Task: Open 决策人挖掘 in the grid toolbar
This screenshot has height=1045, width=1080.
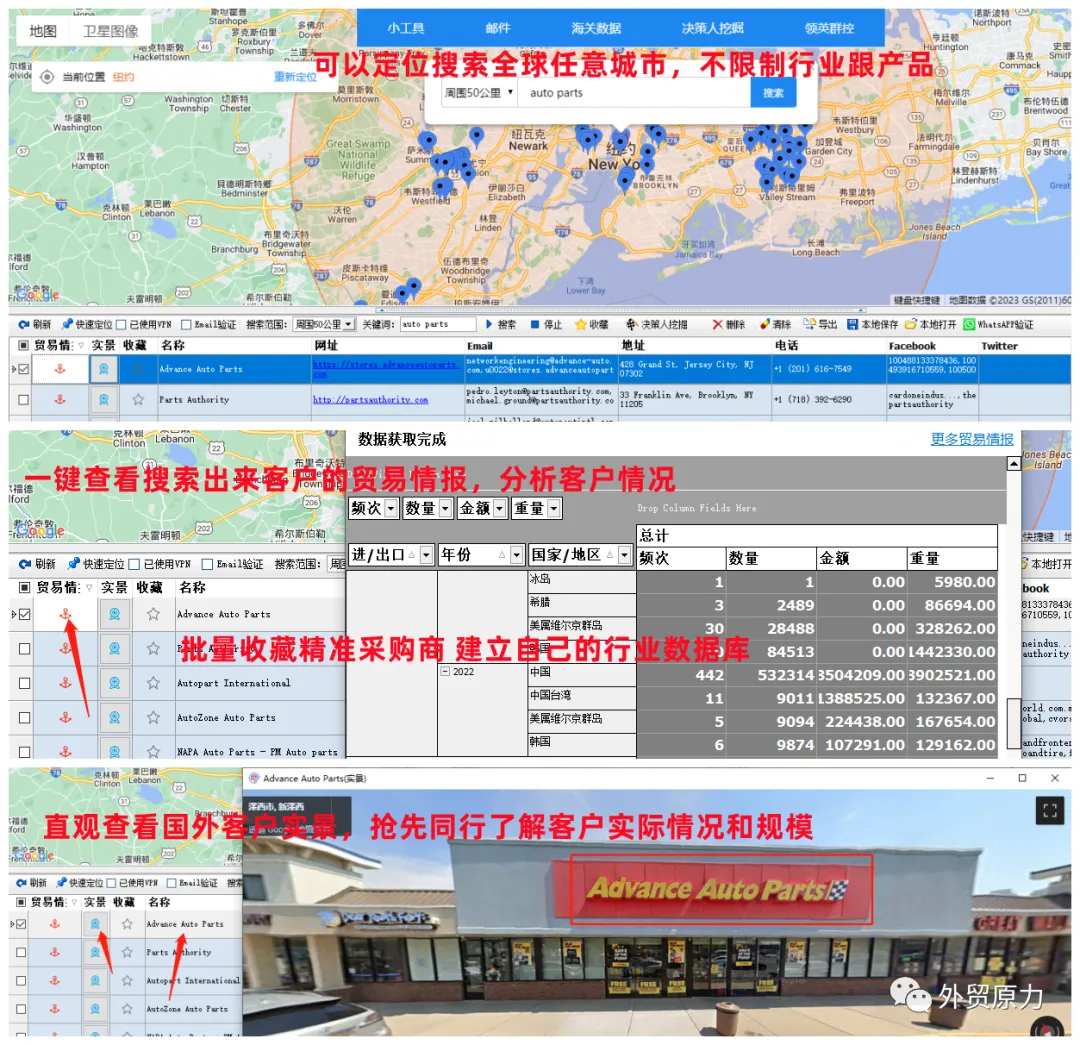Action: tap(656, 324)
